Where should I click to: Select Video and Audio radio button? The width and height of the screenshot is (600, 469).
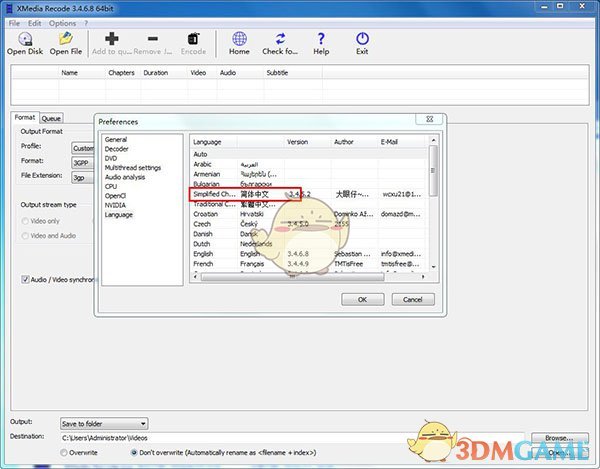click(25, 236)
